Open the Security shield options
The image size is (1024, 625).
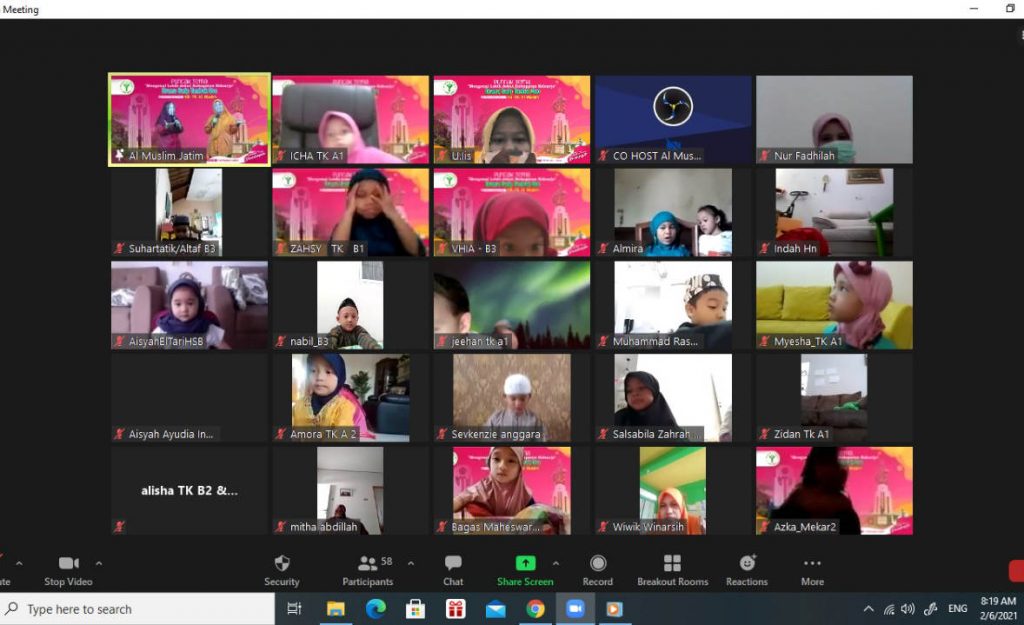click(281, 569)
